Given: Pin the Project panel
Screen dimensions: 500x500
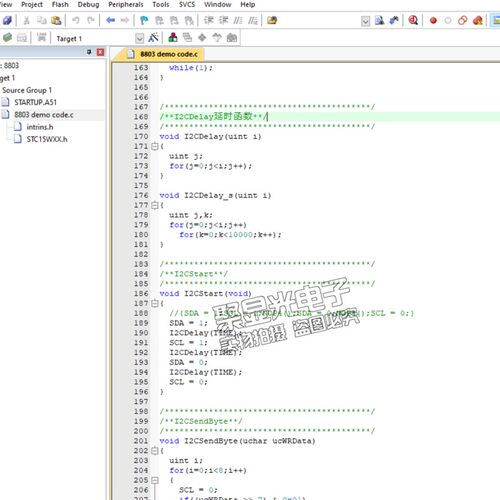Looking at the screenshot, I should pos(89,52).
